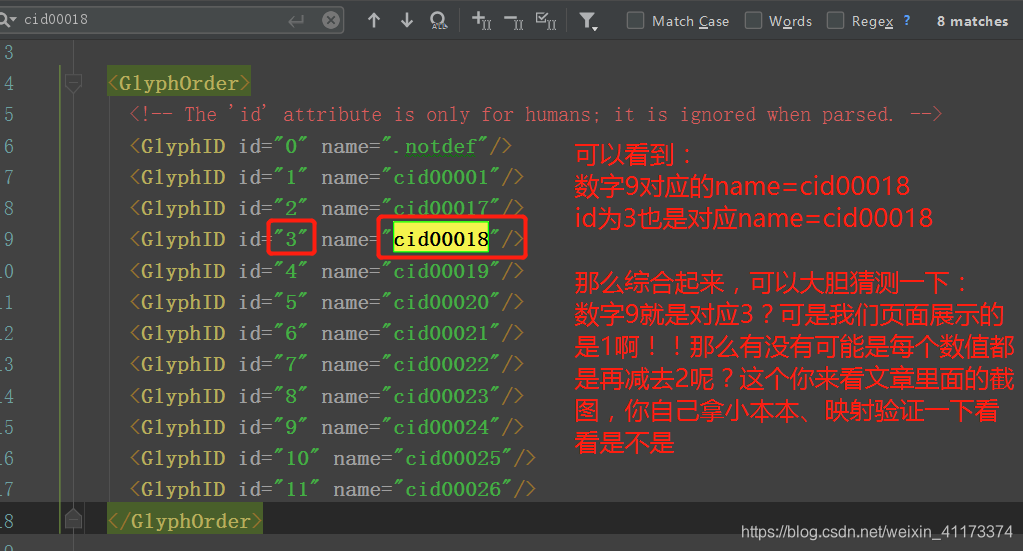Click the cid00026 name value

point(453,489)
